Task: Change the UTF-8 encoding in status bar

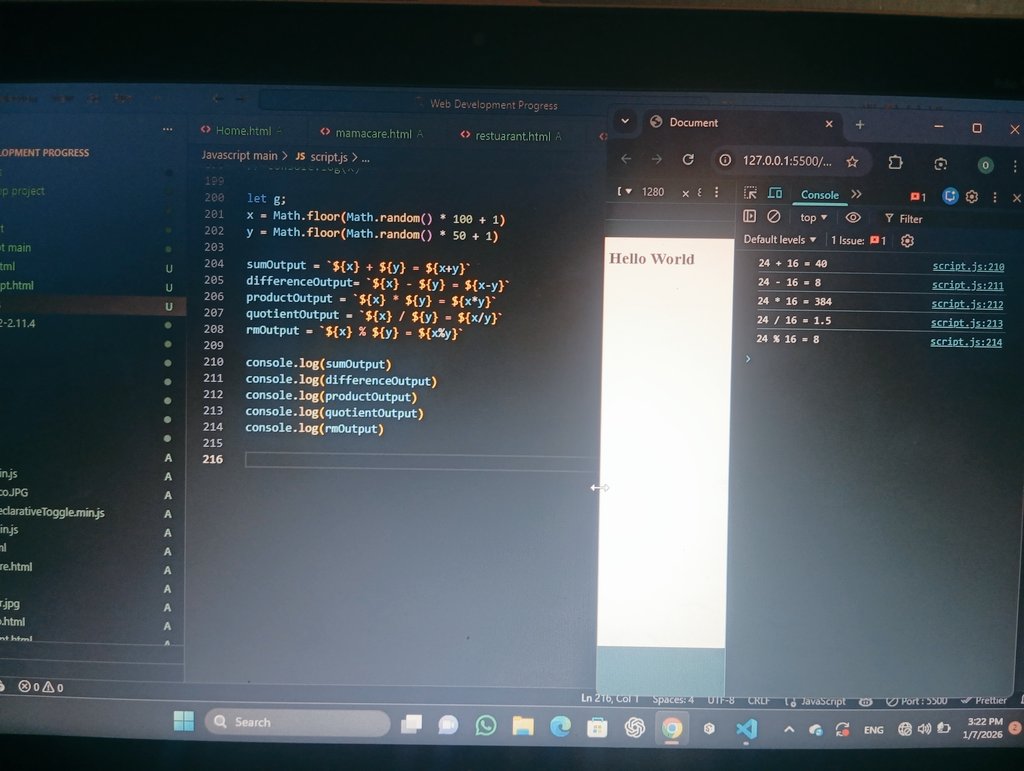Action: coord(720,700)
